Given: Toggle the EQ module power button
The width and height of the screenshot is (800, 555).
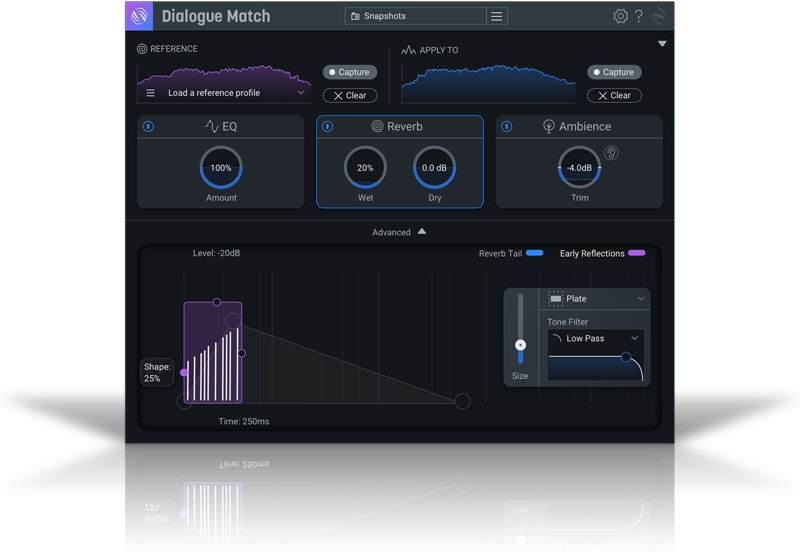Looking at the screenshot, I should click(x=148, y=127).
